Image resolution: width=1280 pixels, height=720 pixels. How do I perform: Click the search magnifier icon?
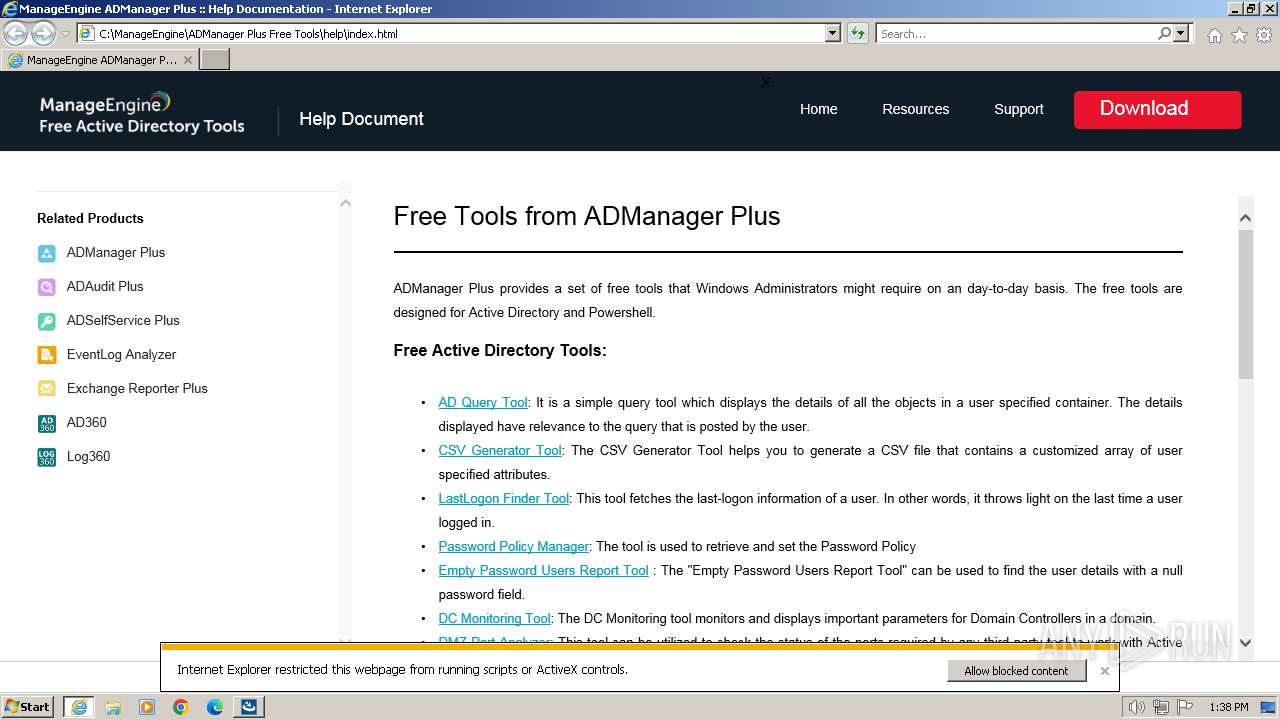click(1164, 33)
